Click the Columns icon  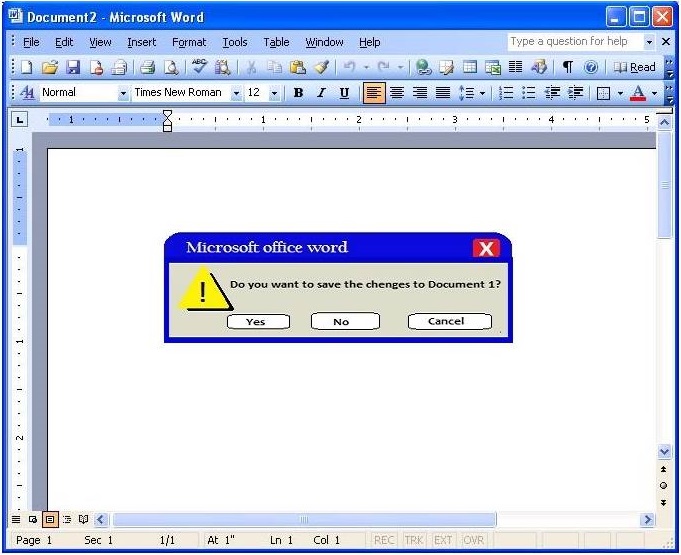click(x=516, y=67)
